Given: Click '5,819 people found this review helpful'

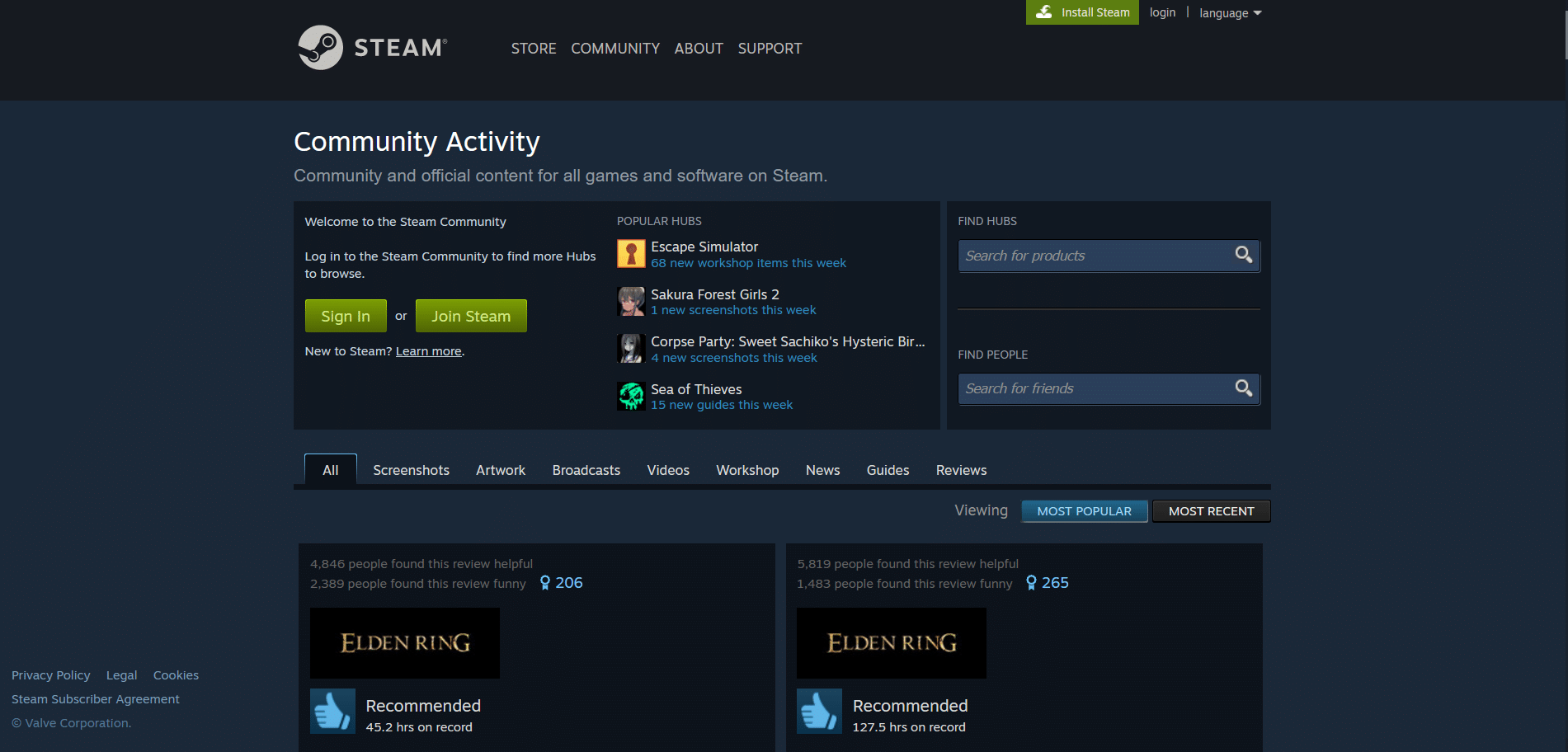Looking at the screenshot, I should coord(908,564).
